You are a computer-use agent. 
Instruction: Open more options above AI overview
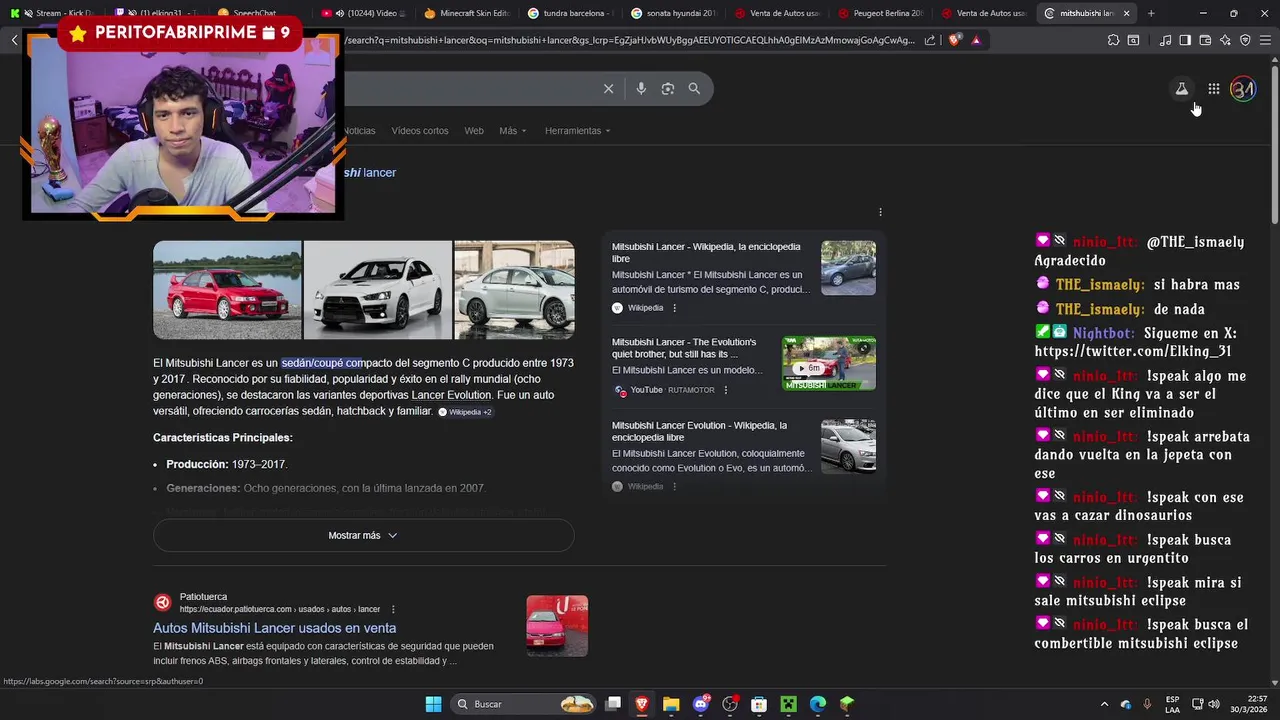[x=880, y=212]
